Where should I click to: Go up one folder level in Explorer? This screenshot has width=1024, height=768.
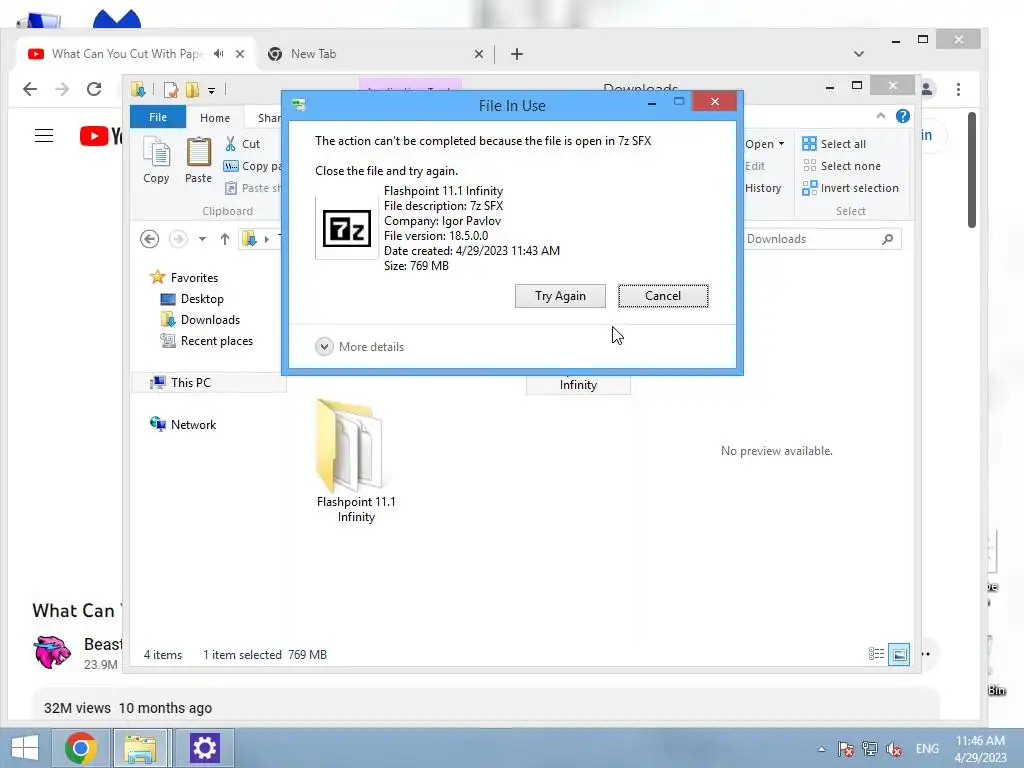tap(225, 239)
